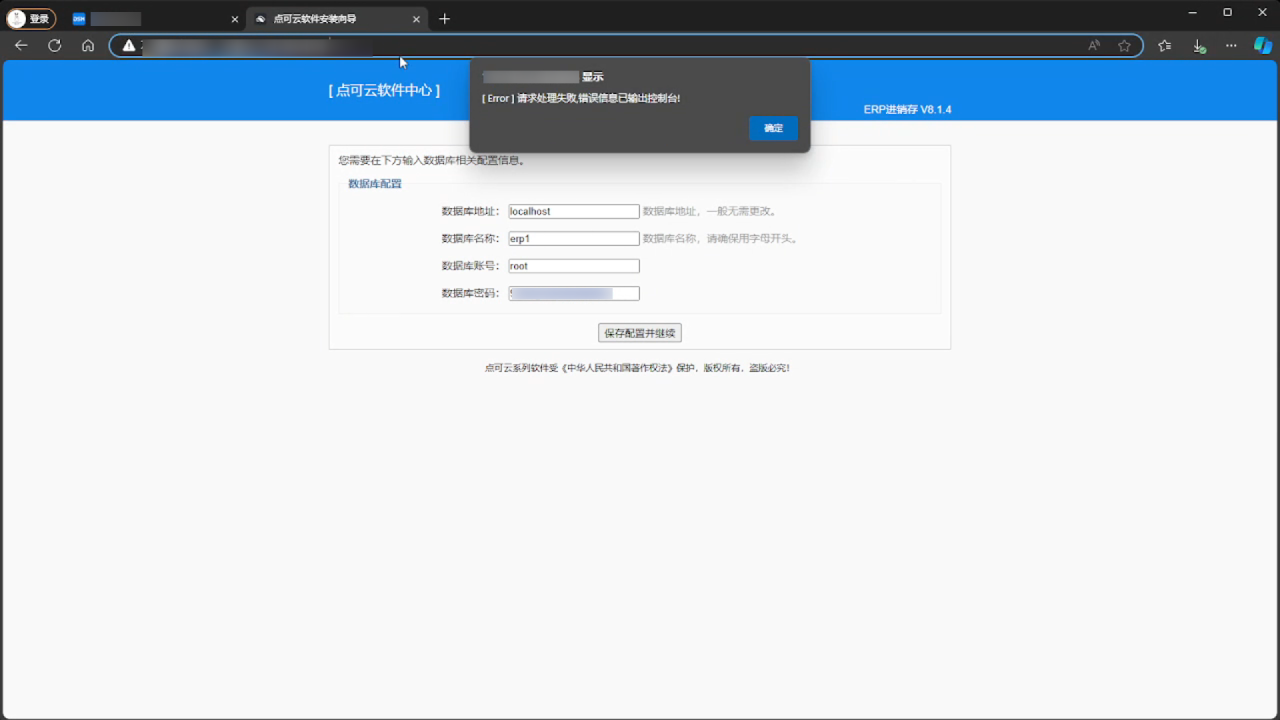1280x720 pixels.
Task: Reload the page with the refresh icon
Action: point(54,46)
